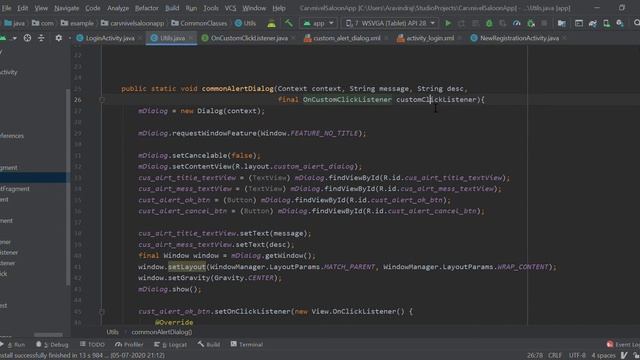
Task: Open the Build tool window button
Action: click(x=209, y=344)
